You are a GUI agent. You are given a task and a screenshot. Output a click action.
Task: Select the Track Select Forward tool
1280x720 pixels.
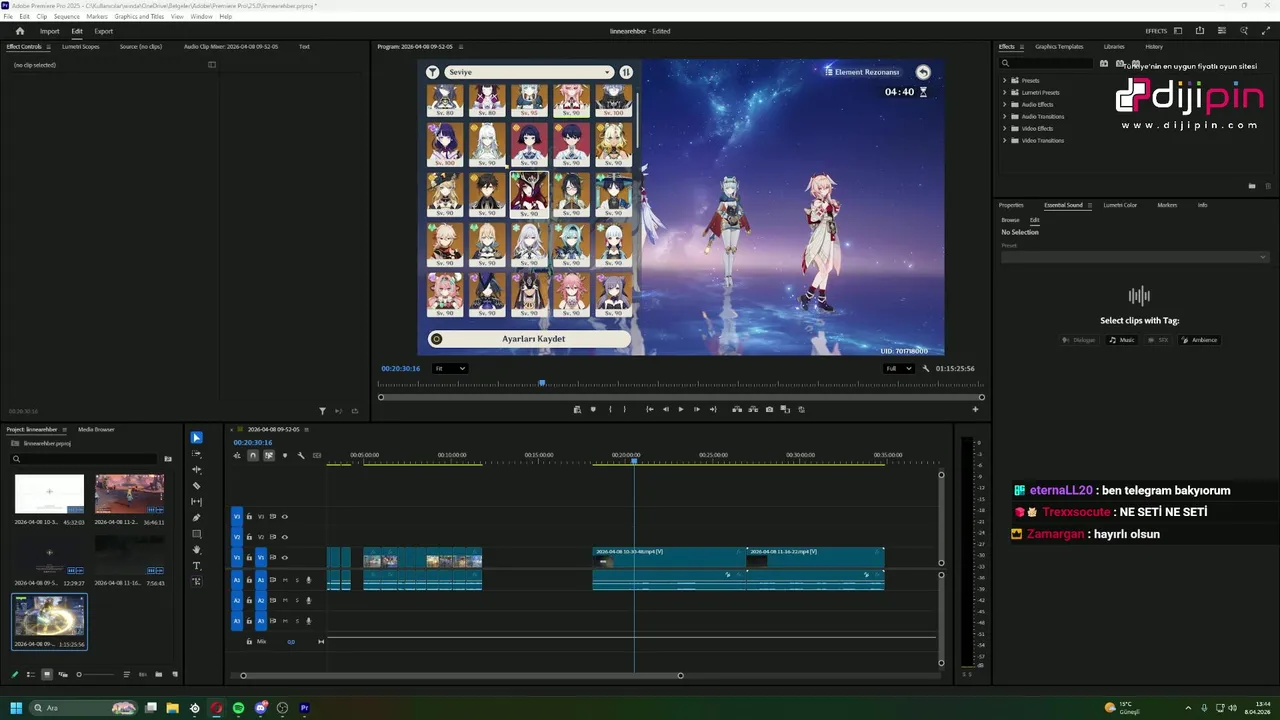[x=196, y=453]
